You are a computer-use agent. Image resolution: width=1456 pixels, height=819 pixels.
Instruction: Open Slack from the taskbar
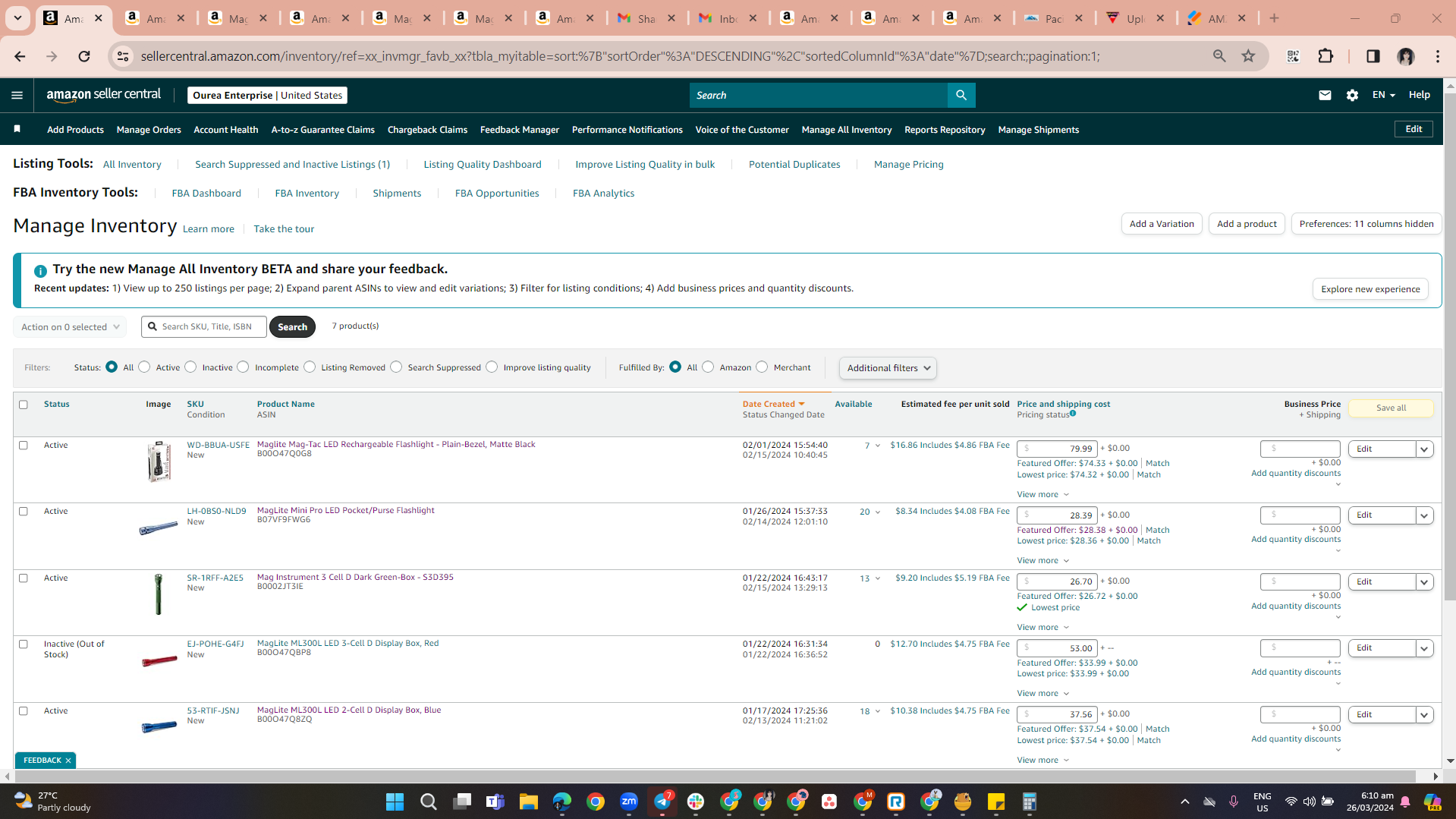point(696,802)
